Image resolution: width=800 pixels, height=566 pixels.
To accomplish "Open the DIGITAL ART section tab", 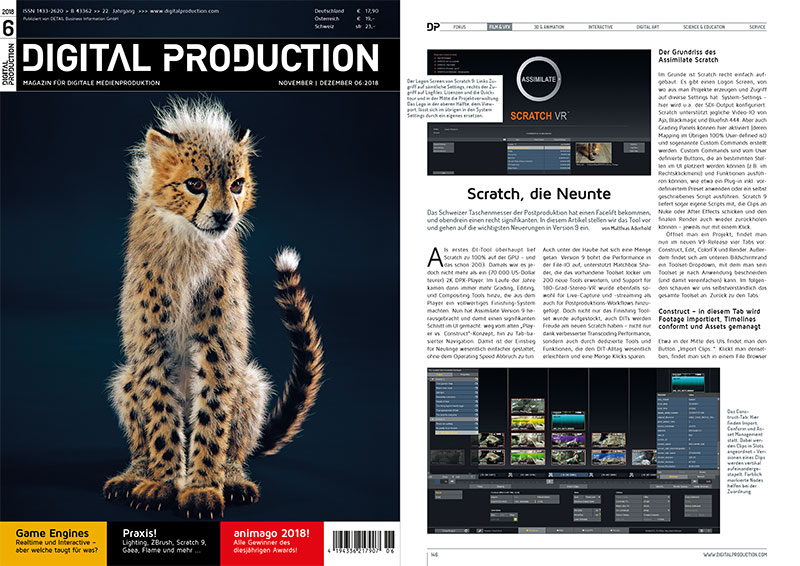I will tap(647, 27).
